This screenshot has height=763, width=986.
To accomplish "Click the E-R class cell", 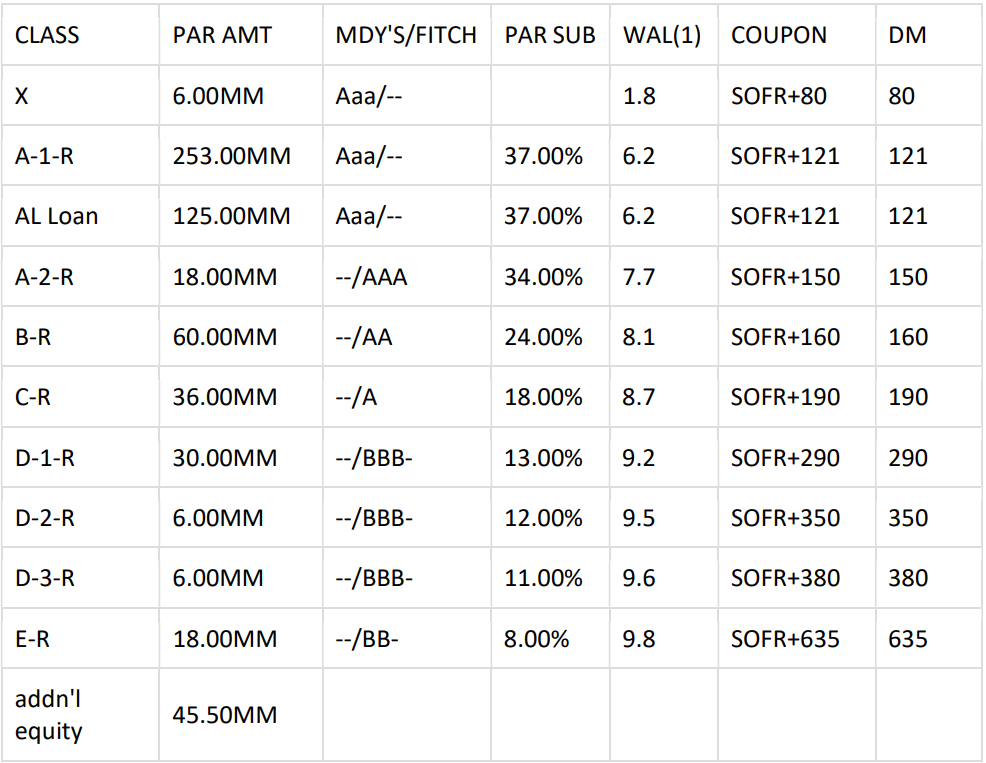I will (32, 639).
